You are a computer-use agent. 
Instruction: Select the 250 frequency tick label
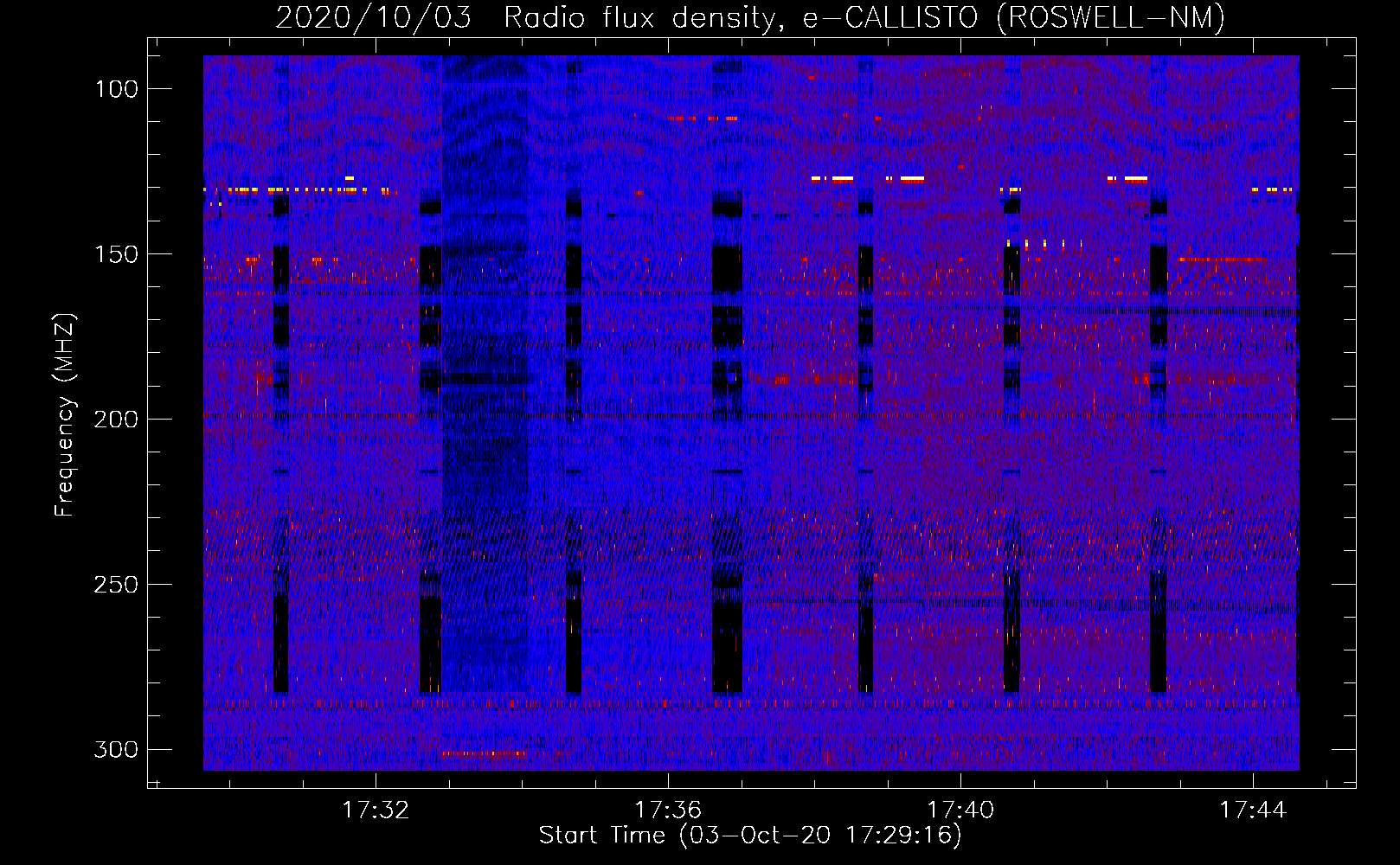point(116,585)
